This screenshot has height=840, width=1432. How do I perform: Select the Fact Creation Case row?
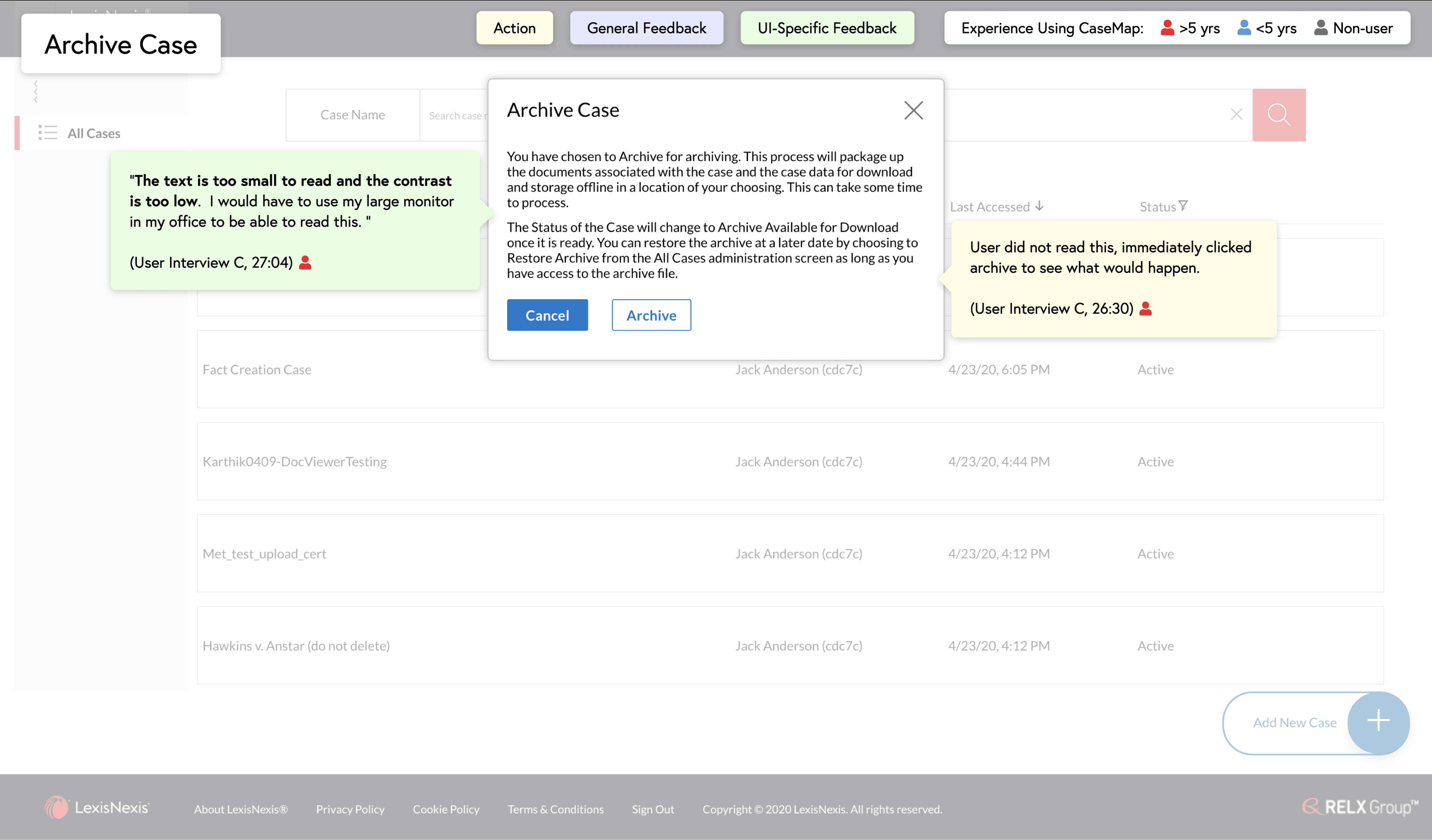pos(257,370)
